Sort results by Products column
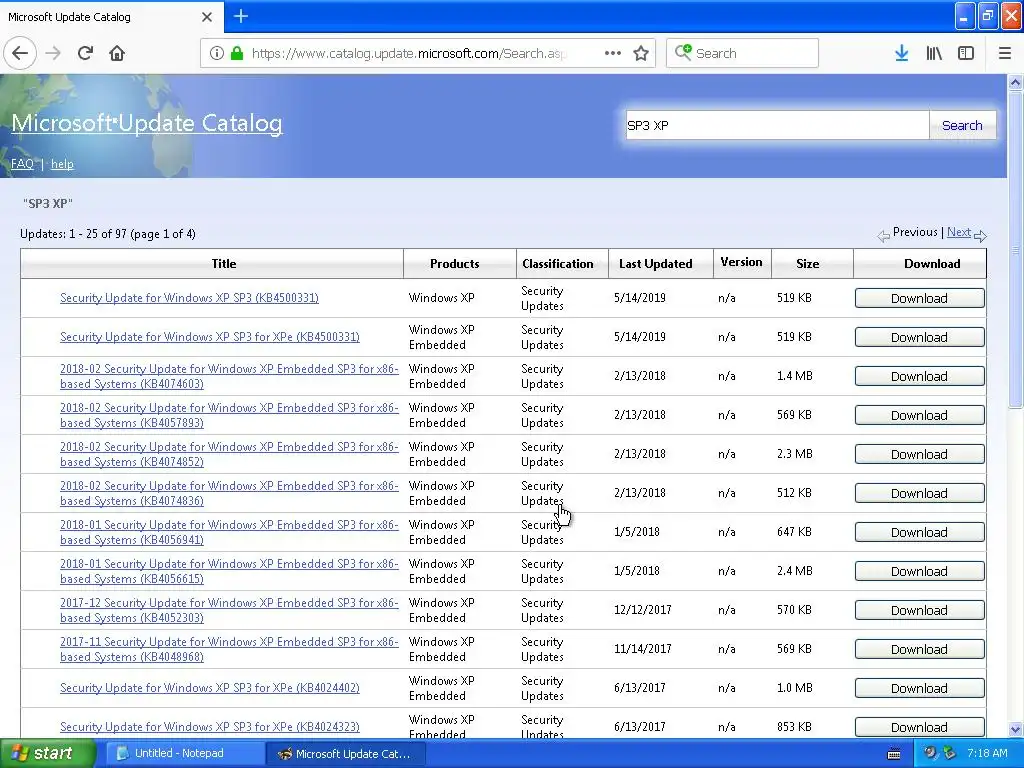 [x=455, y=264]
